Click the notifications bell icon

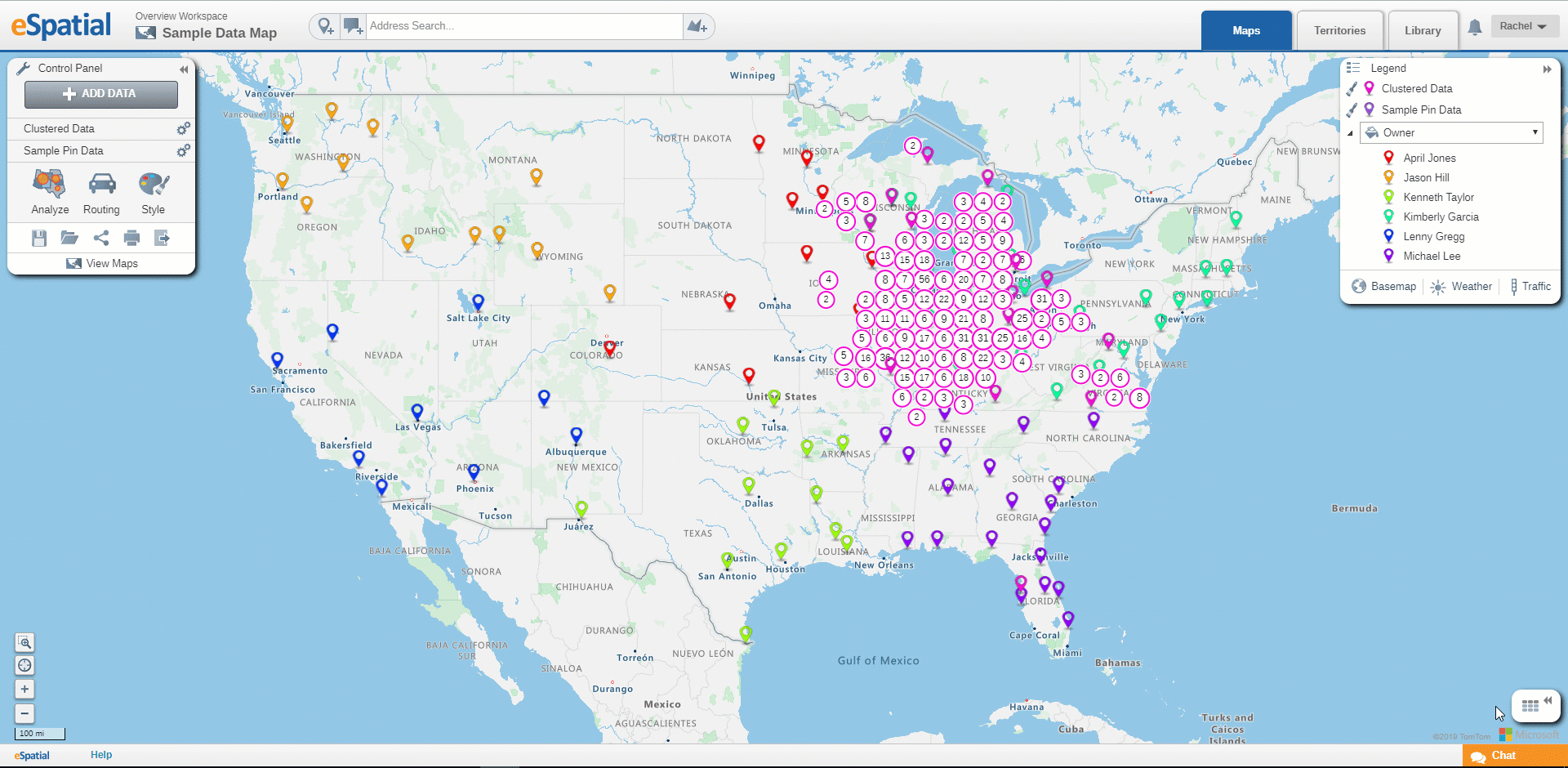(x=1475, y=28)
